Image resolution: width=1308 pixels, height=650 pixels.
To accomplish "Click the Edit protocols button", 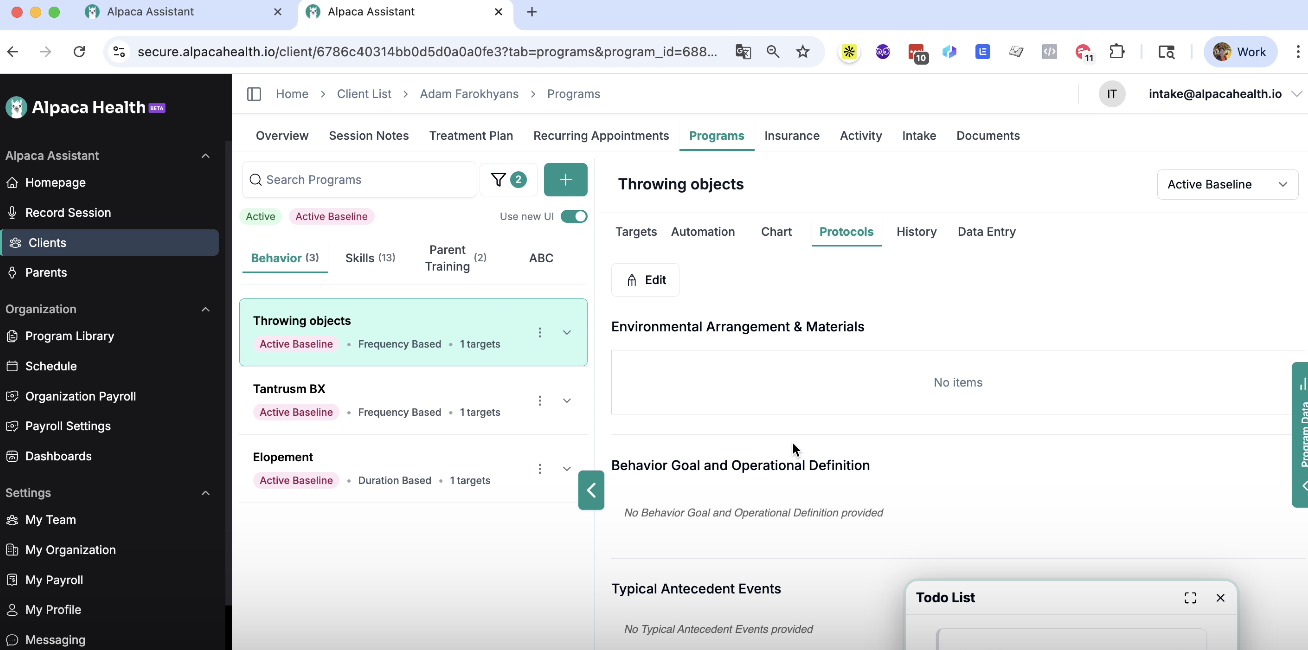I will [x=645, y=280].
